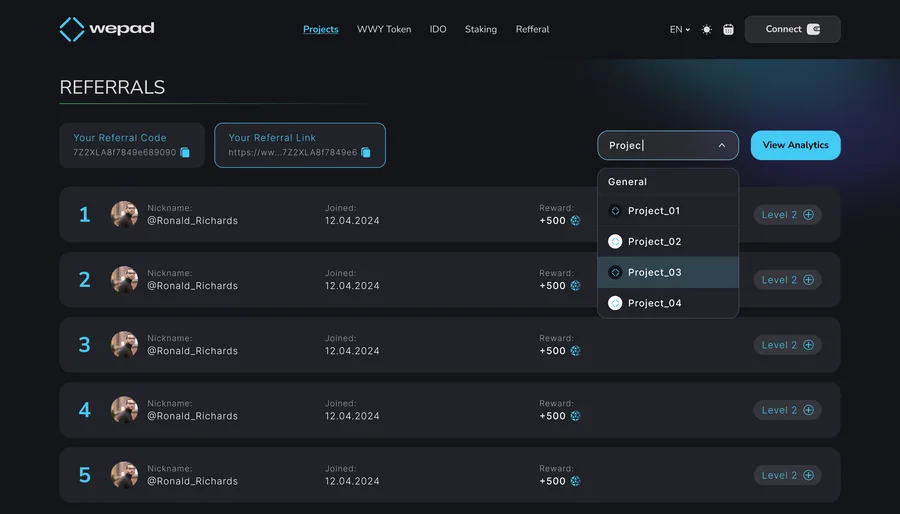900x514 pixels.
Task: Click the wallet icon inside Connect button
Action: tap(813, 29)
